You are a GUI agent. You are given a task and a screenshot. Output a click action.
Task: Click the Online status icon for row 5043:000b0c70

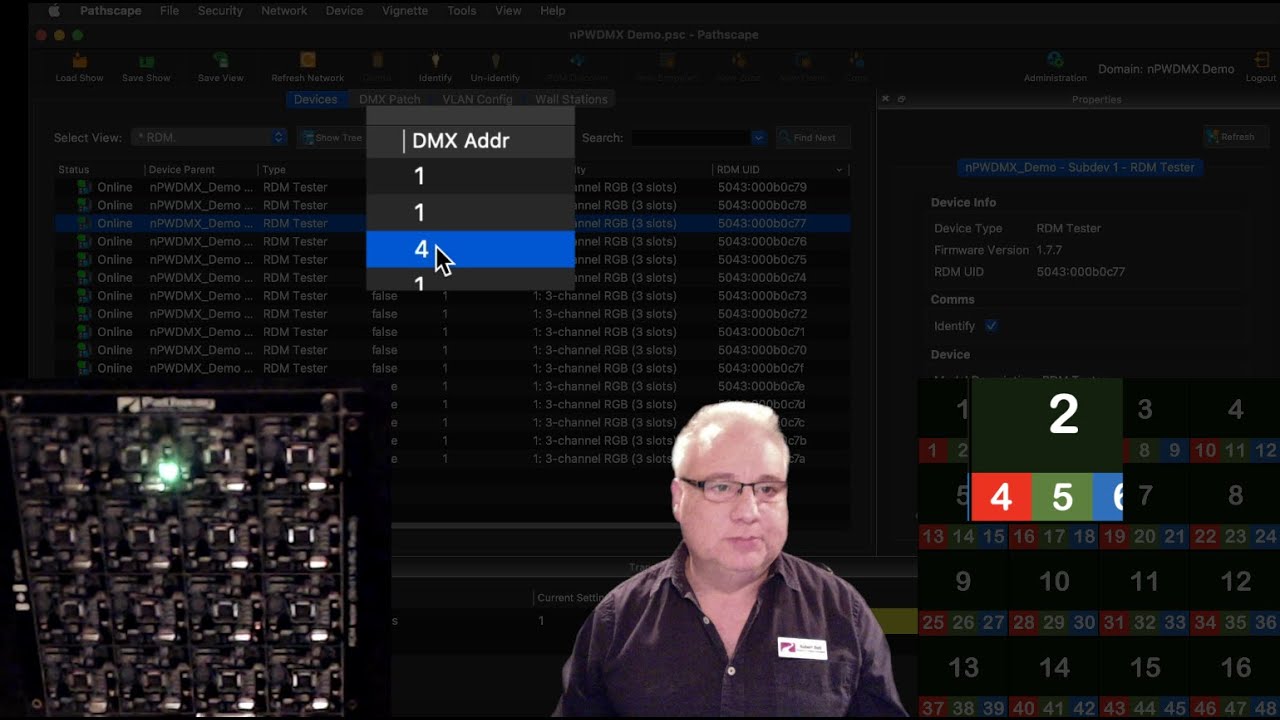(85, 350)
